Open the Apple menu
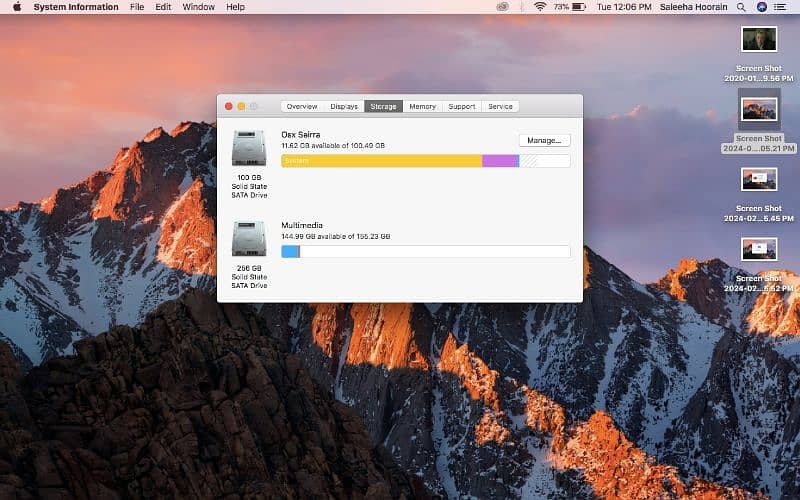This screenshot has height=500, width=800. 16,7
